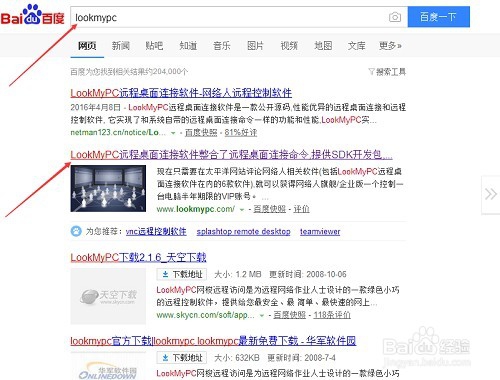The image size is (500, 380).
Task: View 118条评价 reviews link
Action: pyautogui.click(x=332, y=315)
